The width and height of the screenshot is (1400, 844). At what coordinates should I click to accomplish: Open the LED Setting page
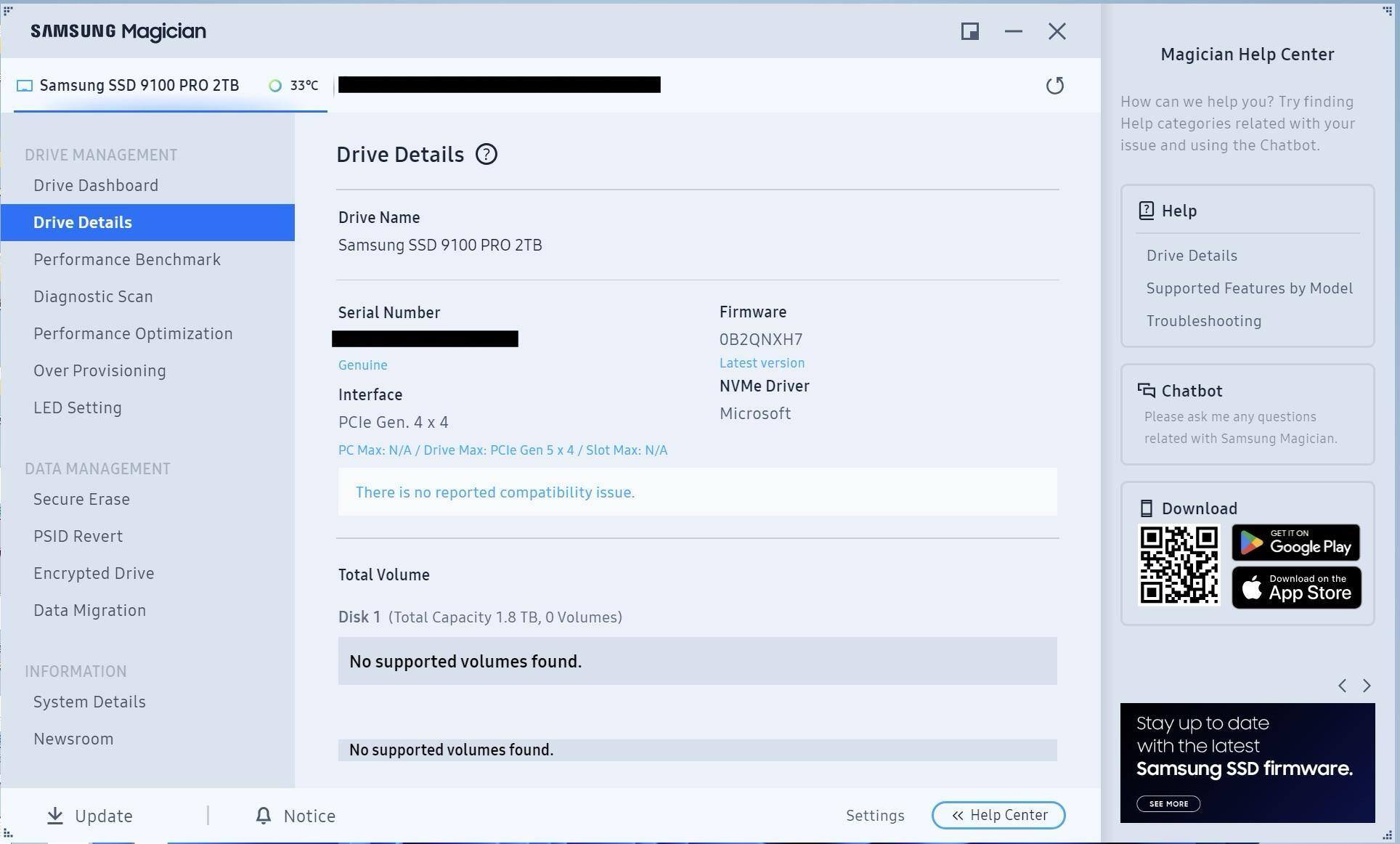[78, 408]
